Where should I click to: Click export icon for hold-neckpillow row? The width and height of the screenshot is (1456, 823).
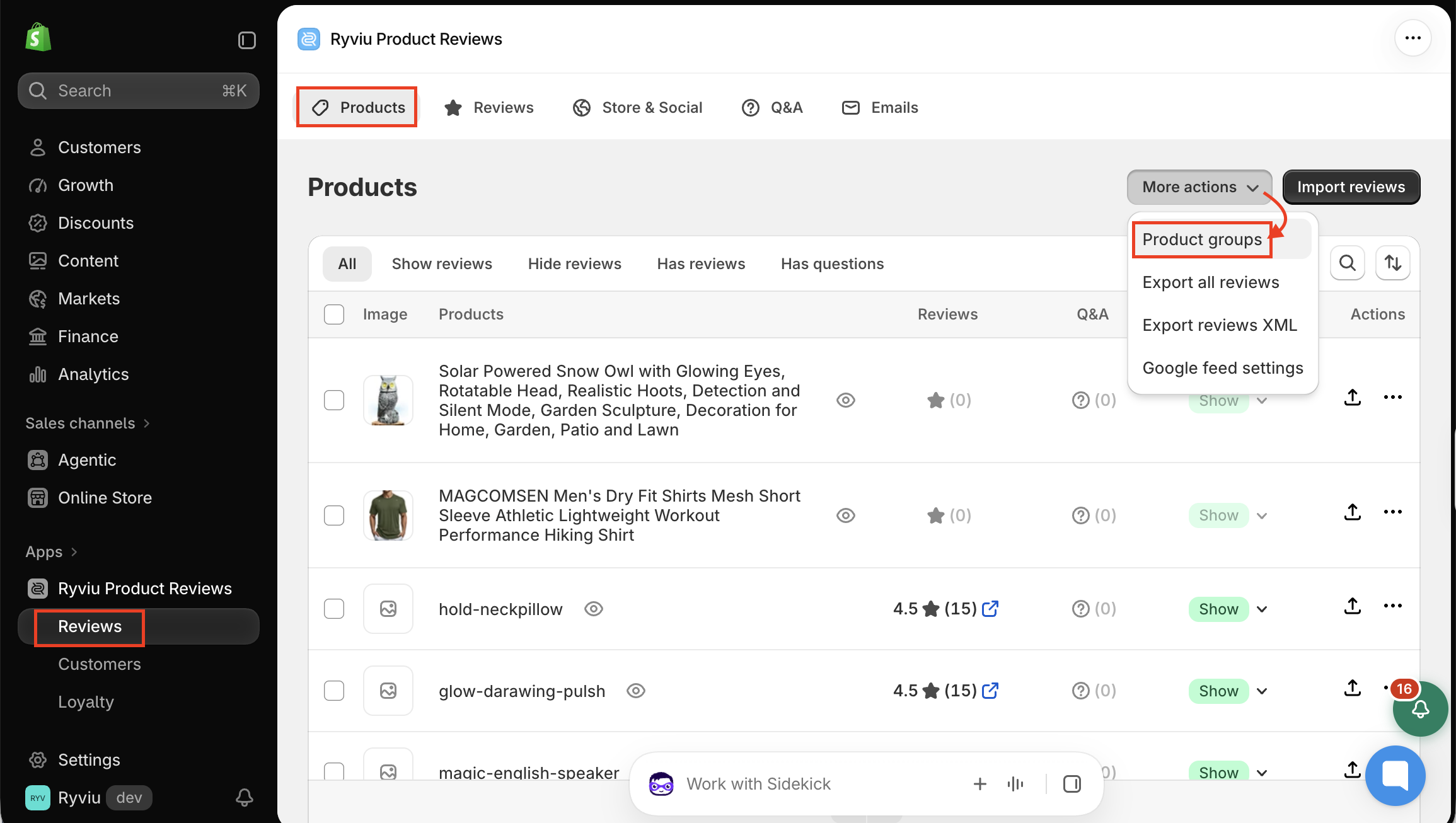(1353, 606)
